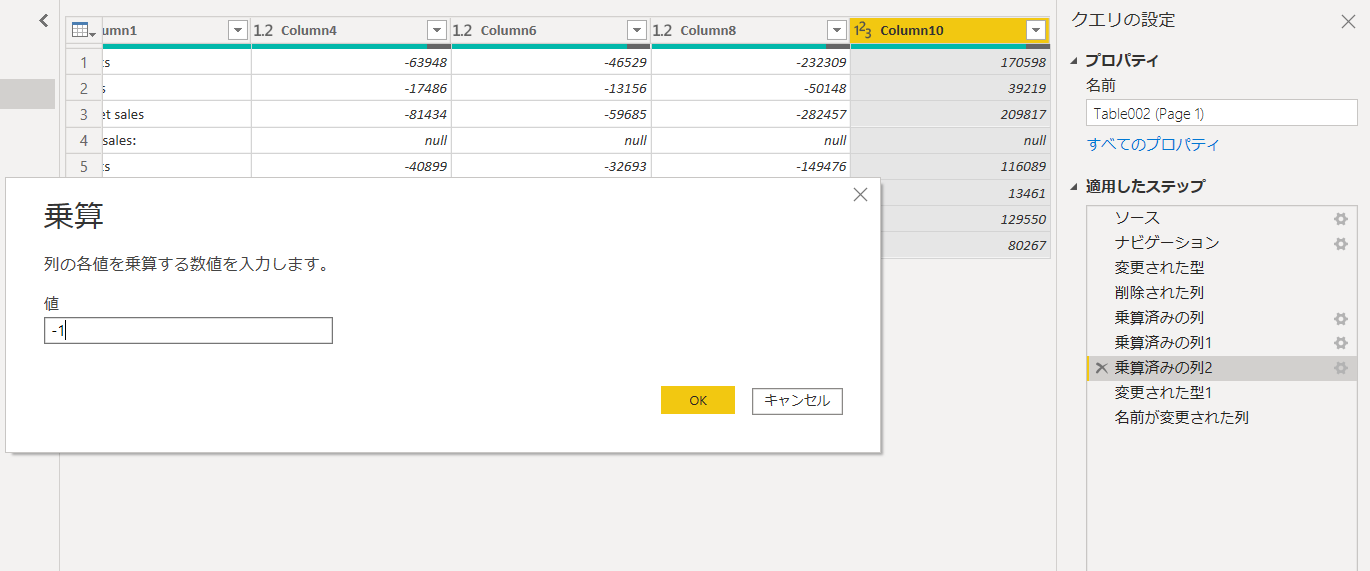Open Column1 filter dropdown
Viewport: 1370px width, 571px height.
pos(237,31)
